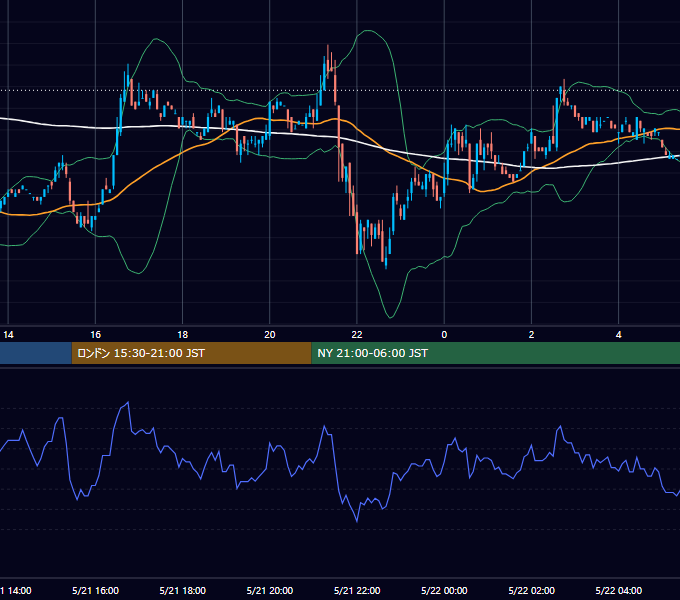Select the 20 hour label on price chart axis
The image size is (680, 600).
[270, 335]
